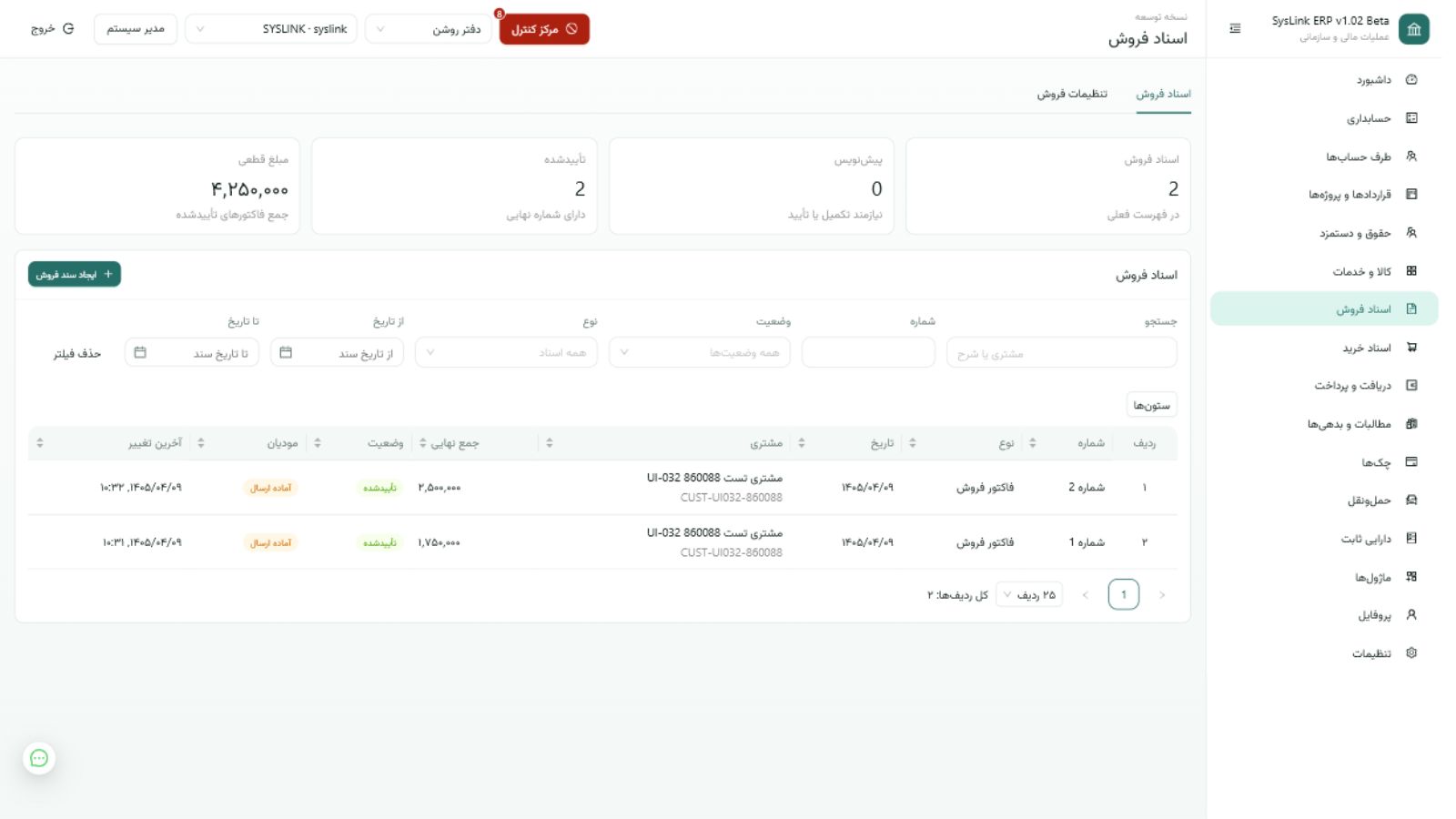1456x819 pixels.
Task: Click the مدیر سیستم user button
Action: [136, 29]
